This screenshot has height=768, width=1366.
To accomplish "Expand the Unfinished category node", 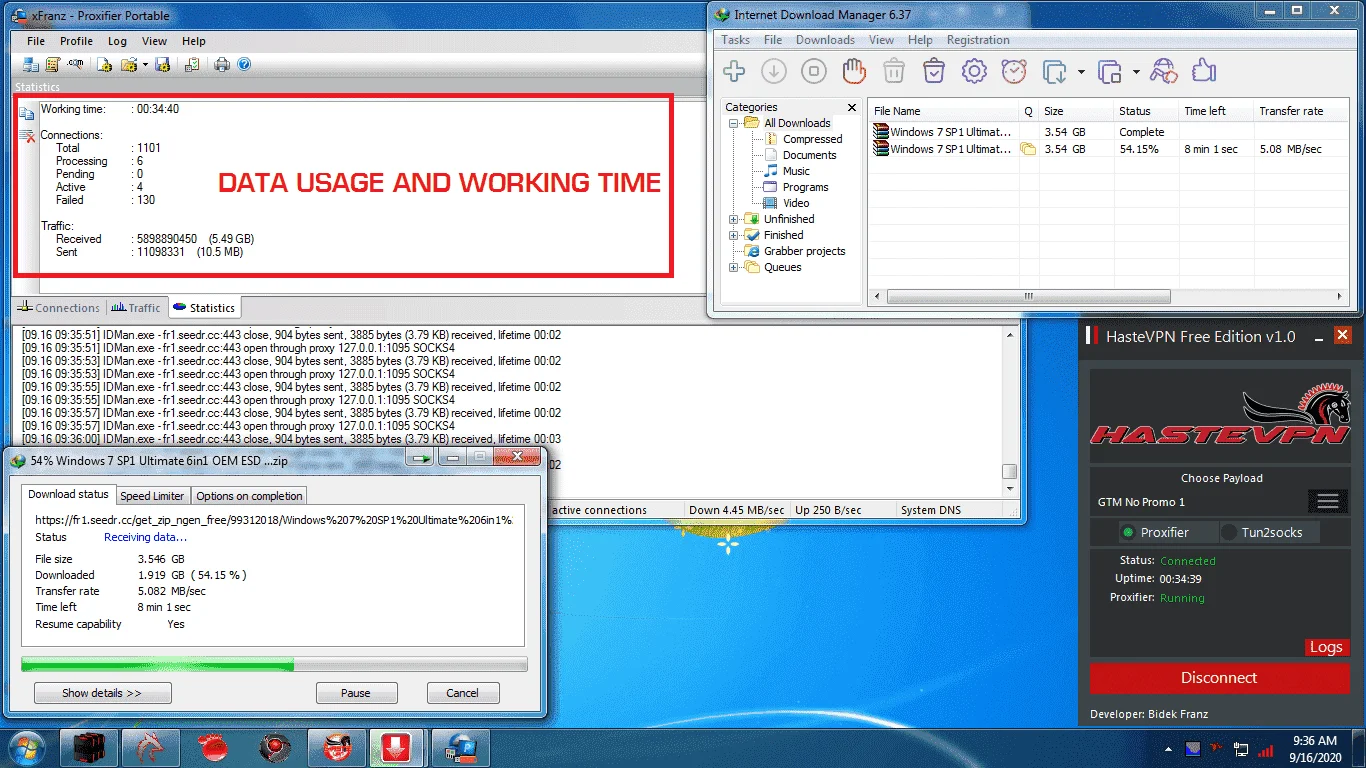I will pos(734,219).
